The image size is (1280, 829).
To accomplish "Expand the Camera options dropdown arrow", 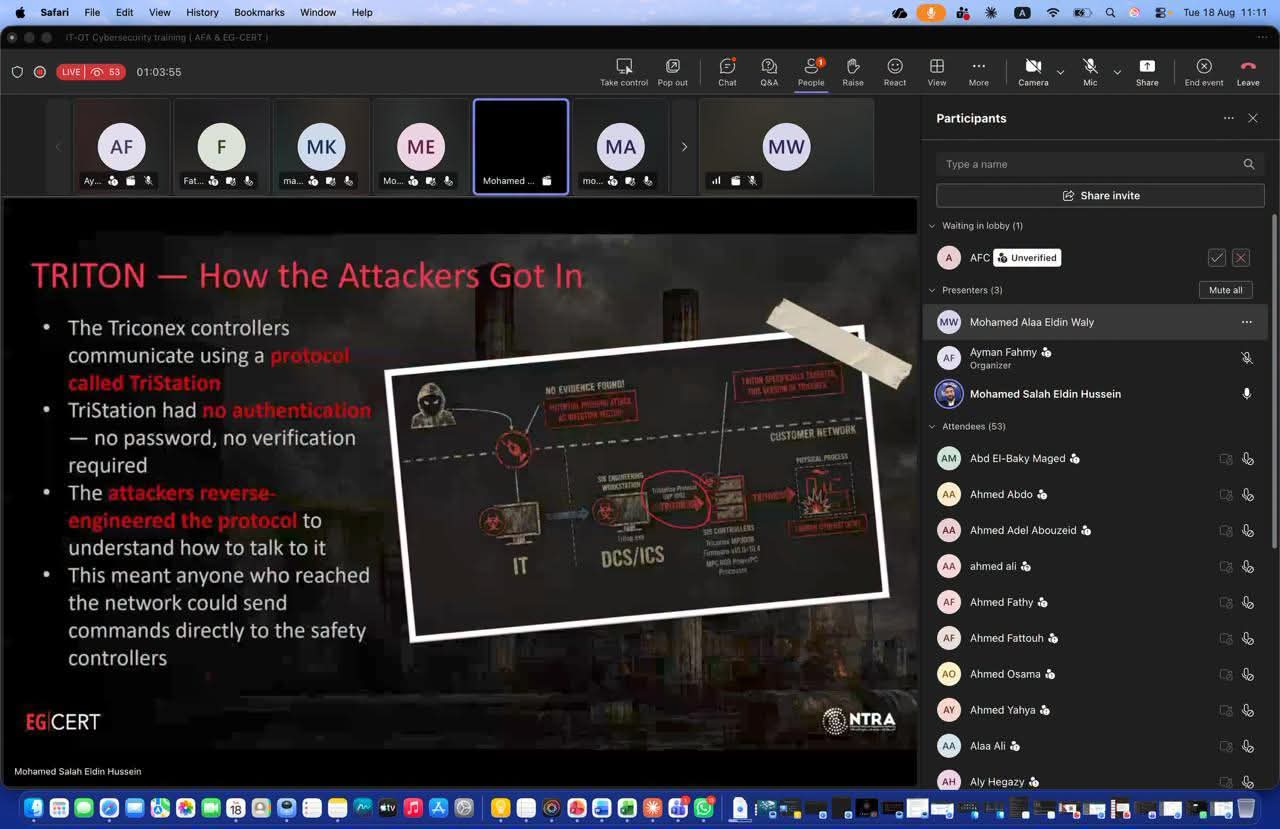I will pyautogui.click(x=1060, y=72).
